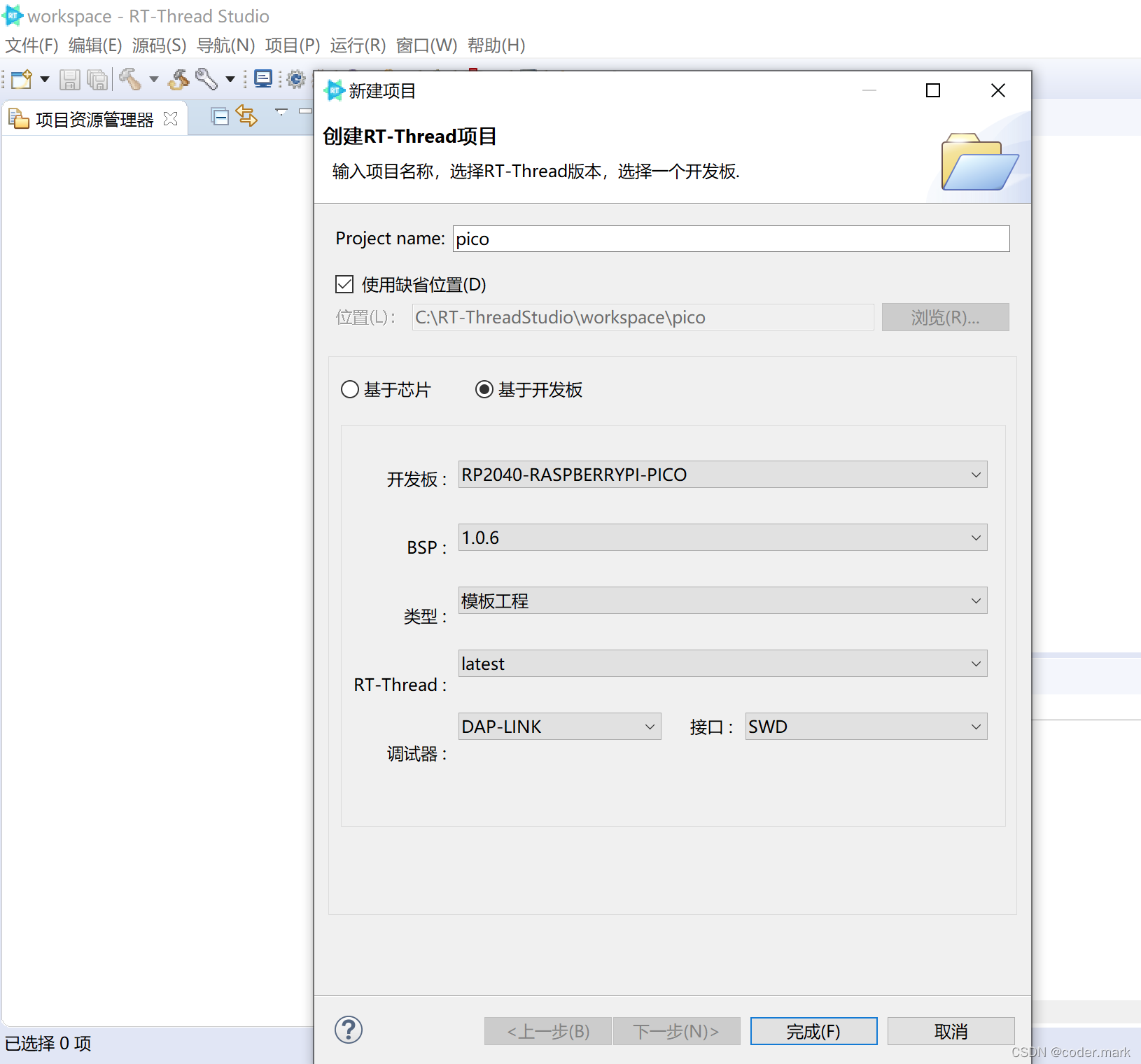Click the dialog help question icon
The image size is (1141, 1064).
coord(349,1030)
